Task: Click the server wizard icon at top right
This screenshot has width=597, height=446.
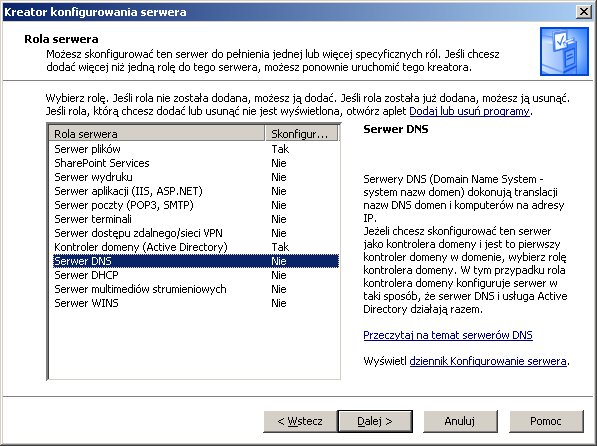Action: point(564,51)
